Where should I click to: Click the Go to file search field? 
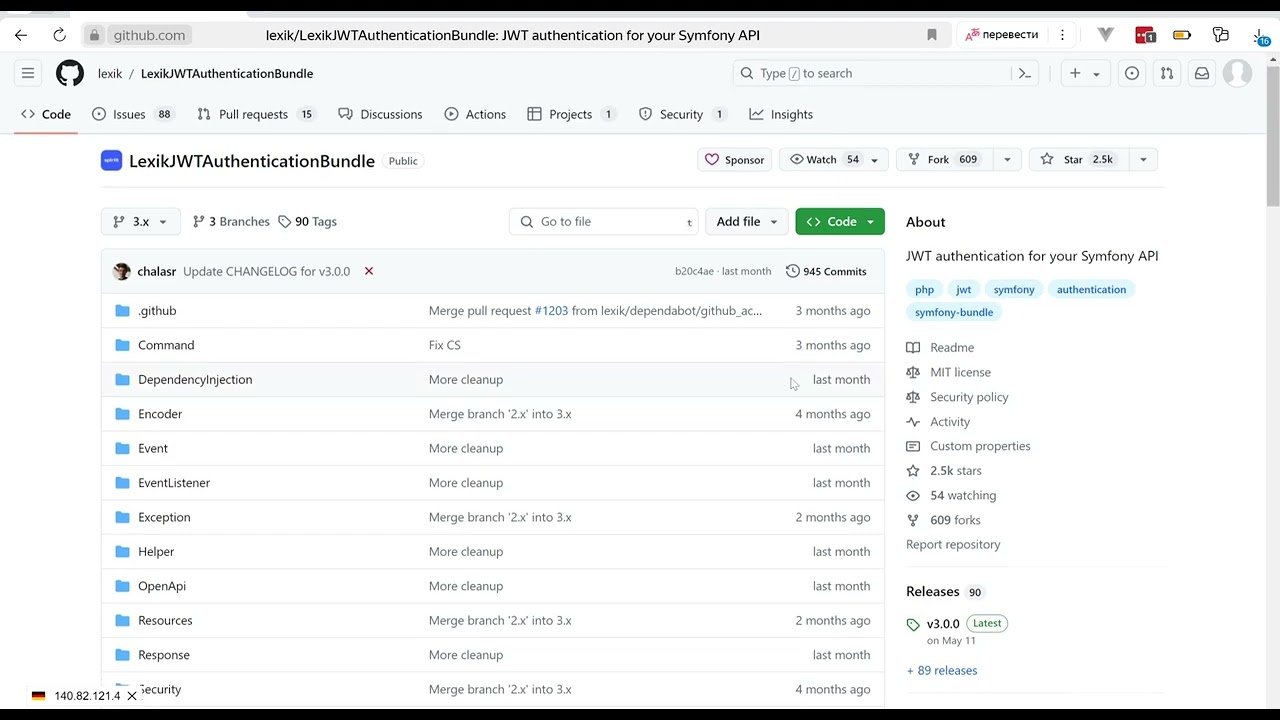pyautogui.click(x=605, y=222)
